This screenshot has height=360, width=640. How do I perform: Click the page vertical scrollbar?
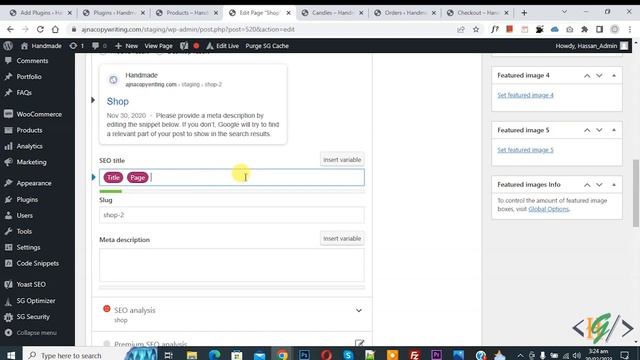click(636, 193)
